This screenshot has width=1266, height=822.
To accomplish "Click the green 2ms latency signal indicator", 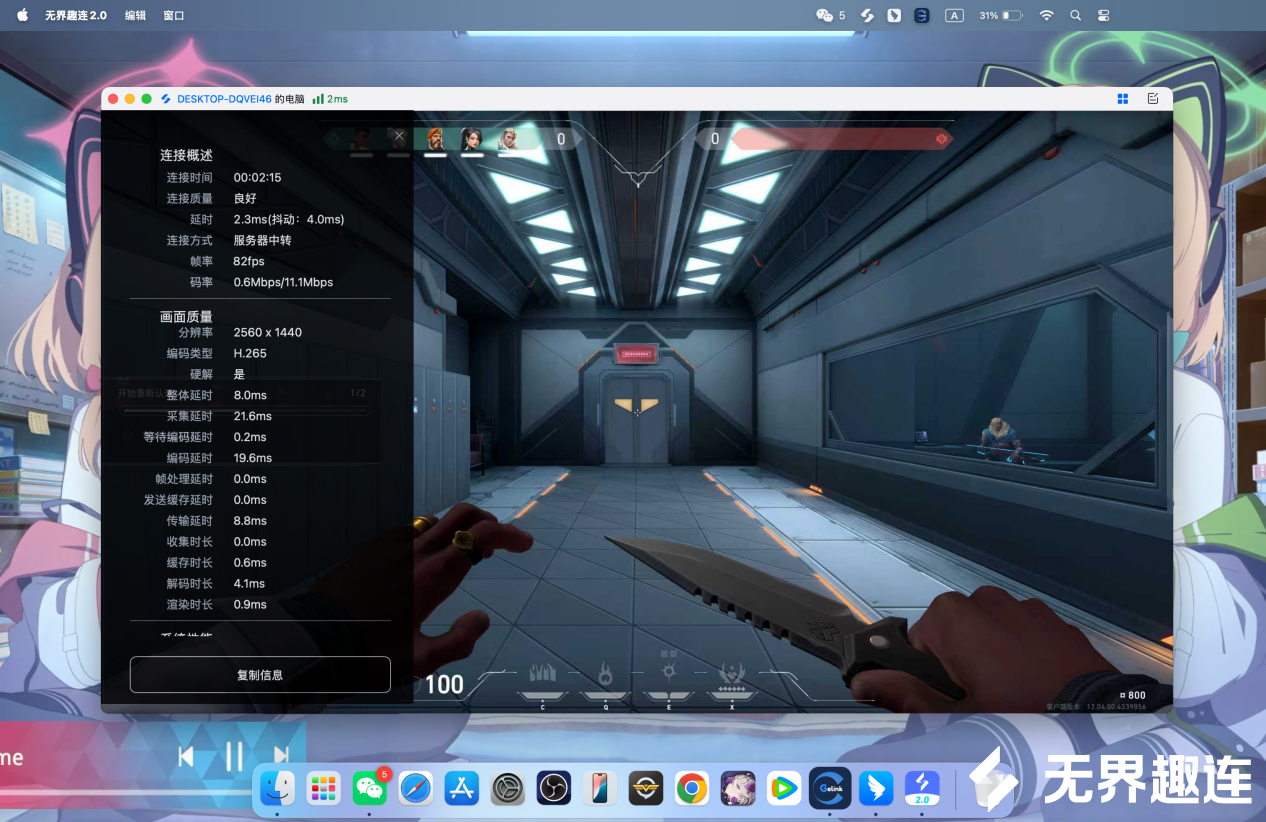I will pyautogui.click(x=330, y=99).
